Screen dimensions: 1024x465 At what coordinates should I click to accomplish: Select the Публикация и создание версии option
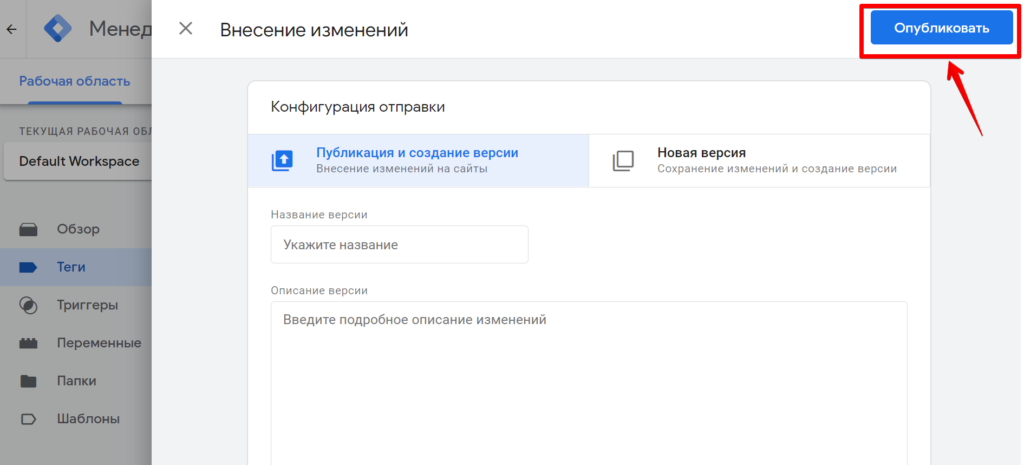[x=418, y=161]
